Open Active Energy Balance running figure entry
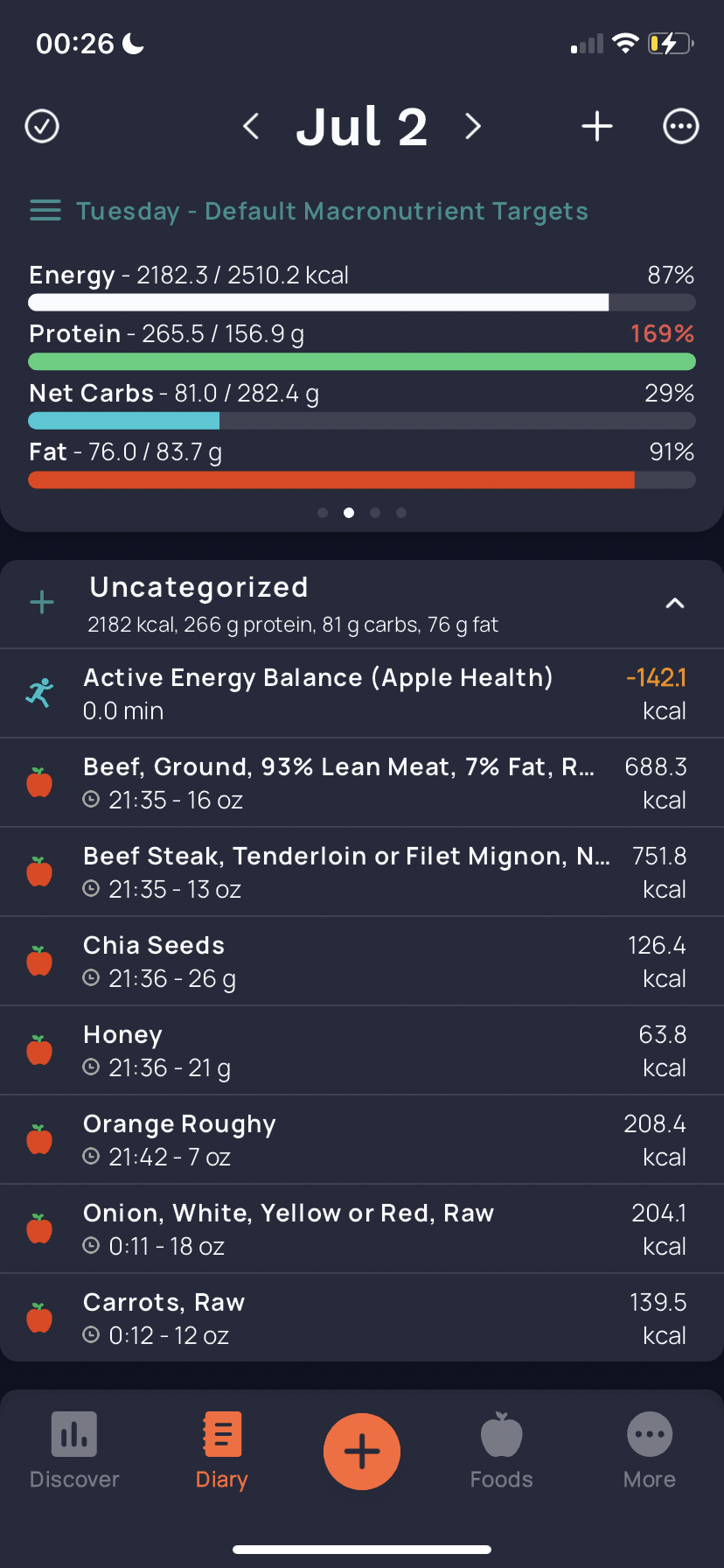 click(x=362, y=694)
